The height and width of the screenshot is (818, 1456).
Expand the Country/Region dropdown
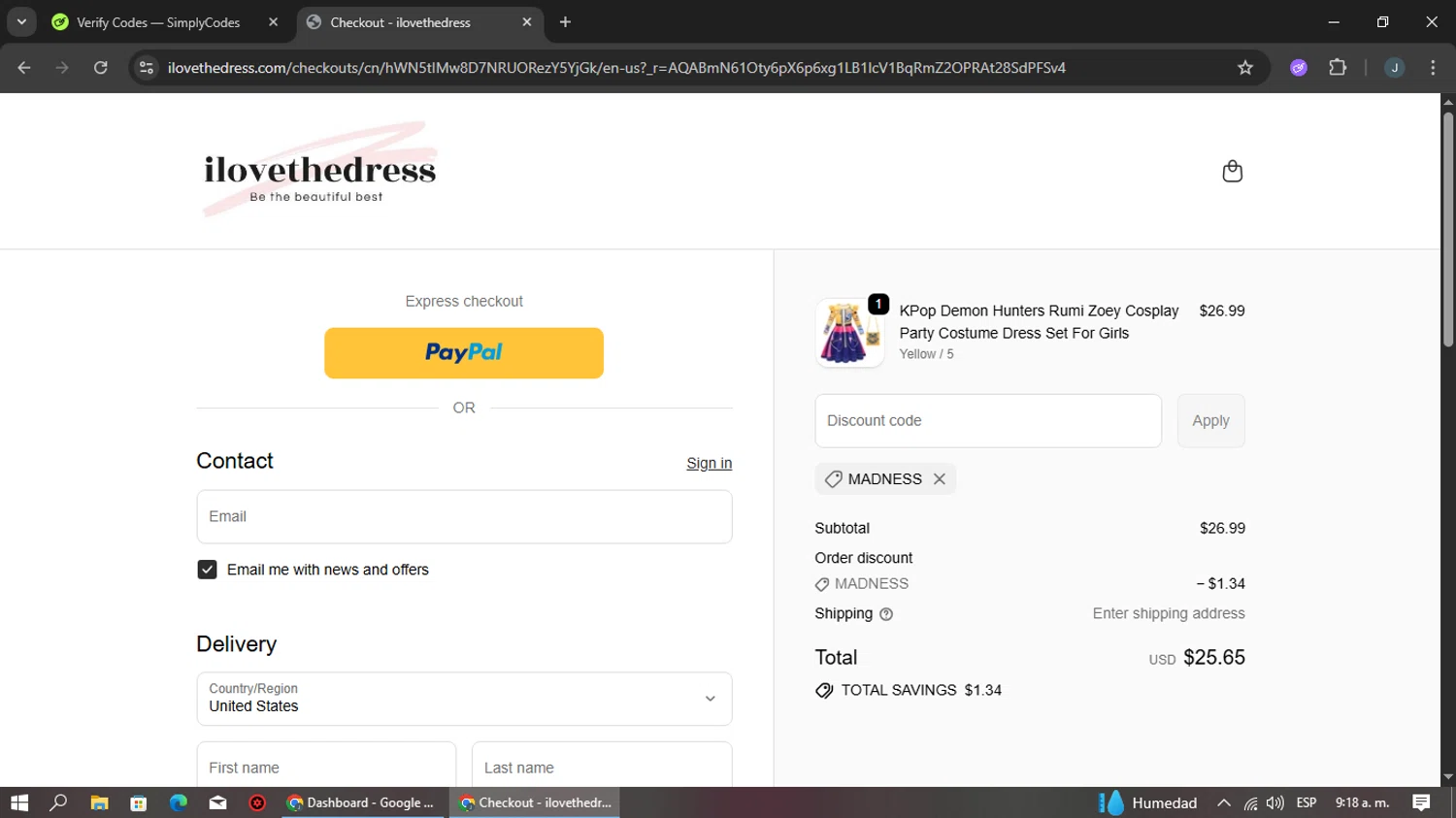tap(464, 699)
